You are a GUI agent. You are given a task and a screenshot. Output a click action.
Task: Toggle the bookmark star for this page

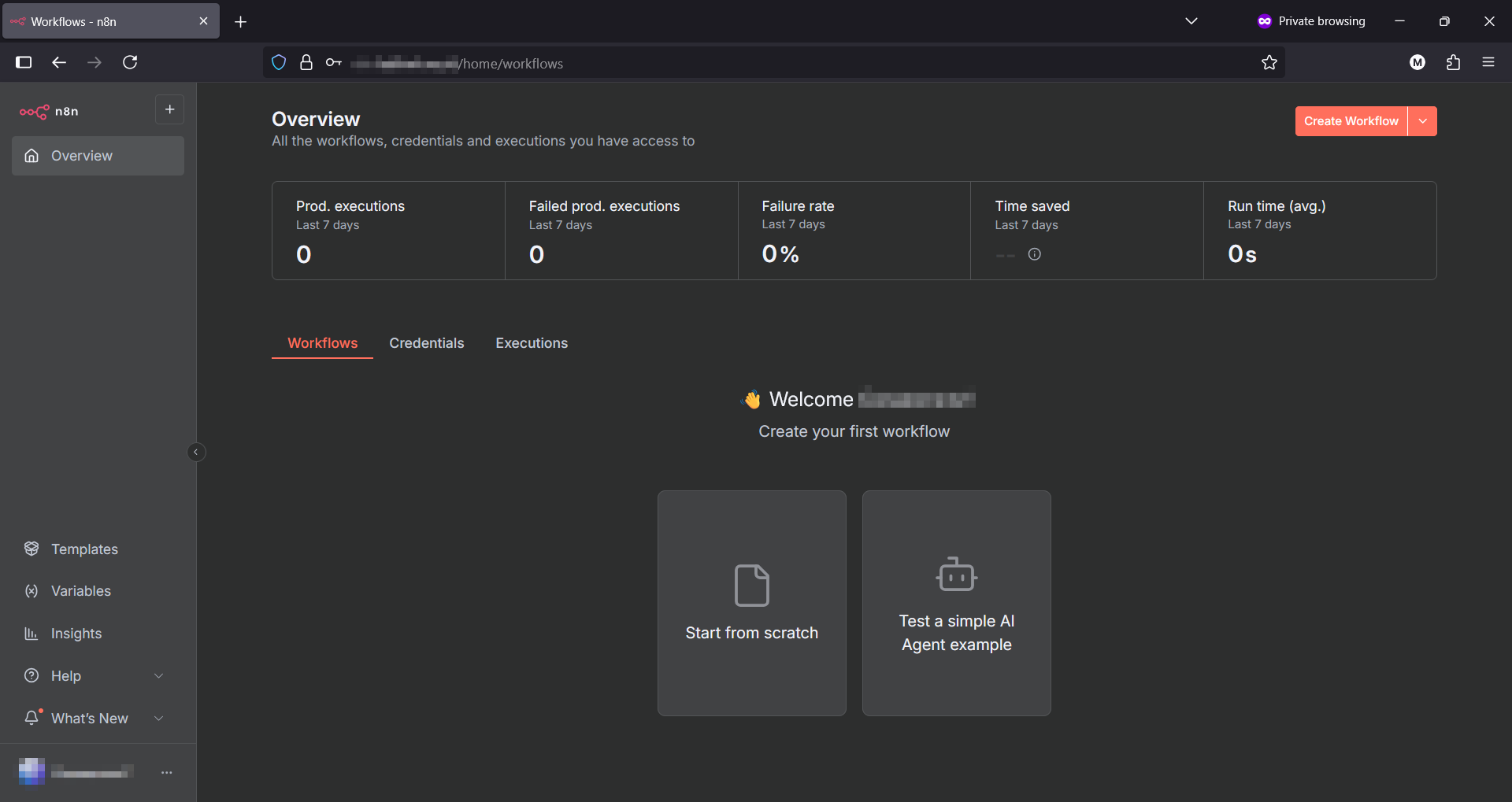click(x=1269, y=62)
